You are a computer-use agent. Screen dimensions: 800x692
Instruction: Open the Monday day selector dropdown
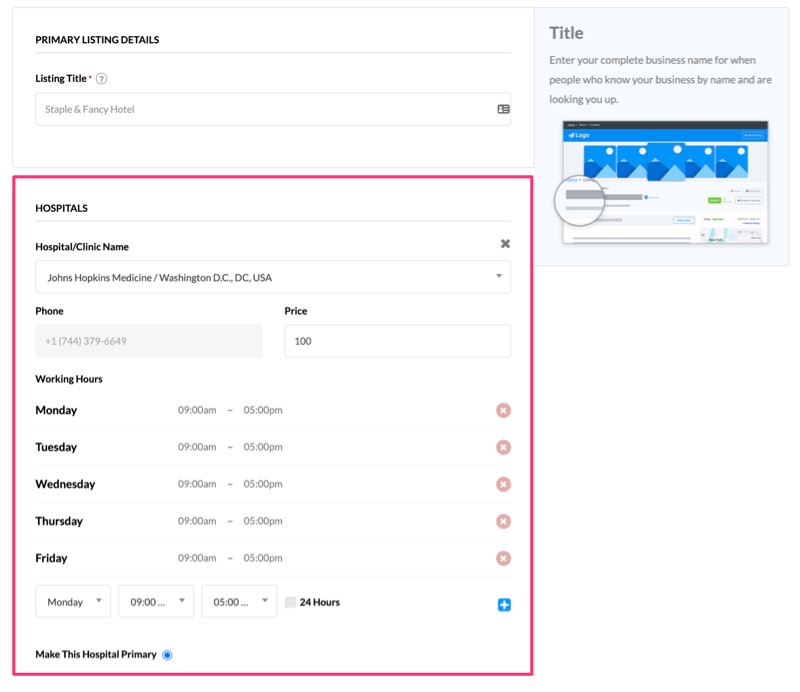[73, 602]
